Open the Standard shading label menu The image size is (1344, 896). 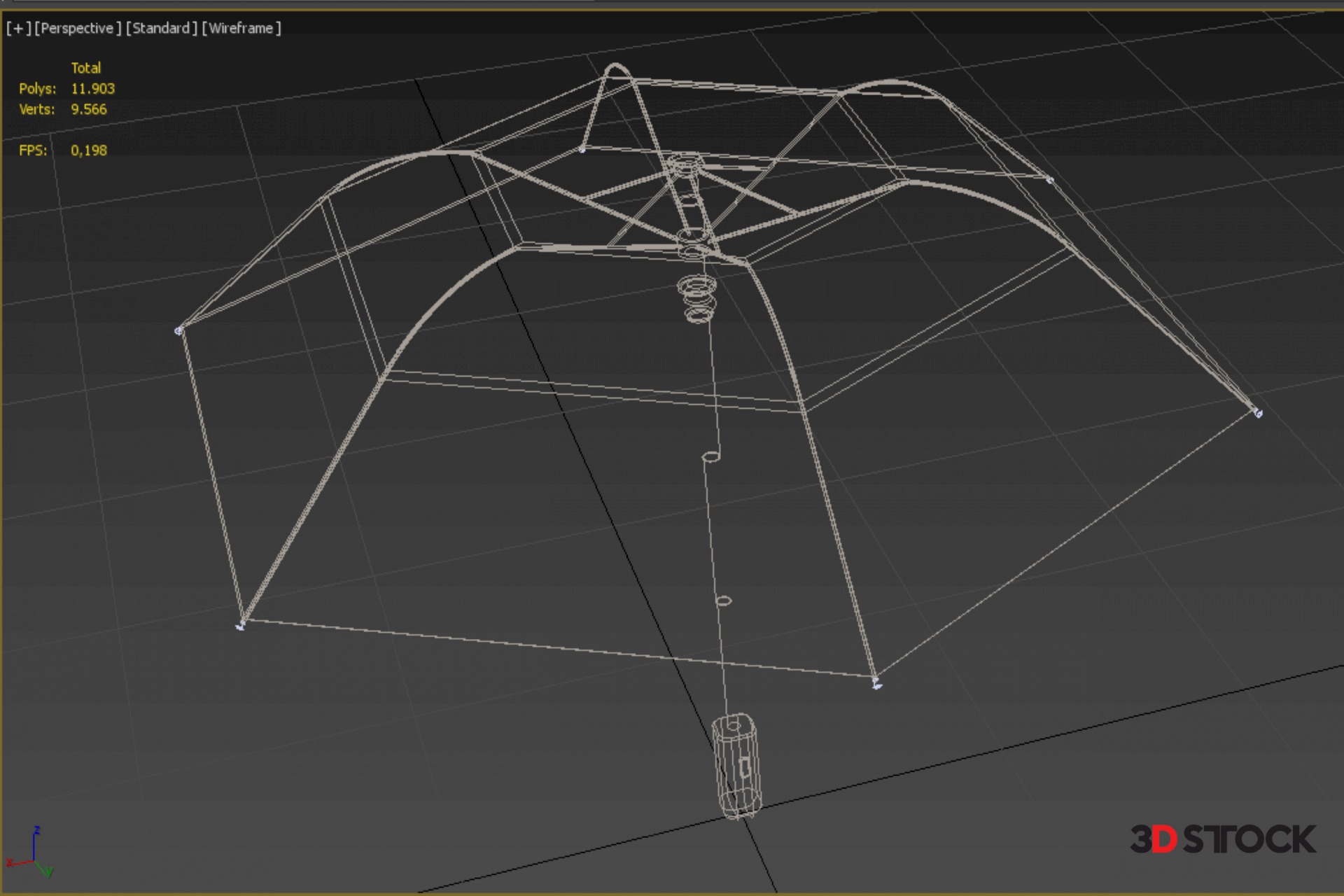click(x=161, y=28)
